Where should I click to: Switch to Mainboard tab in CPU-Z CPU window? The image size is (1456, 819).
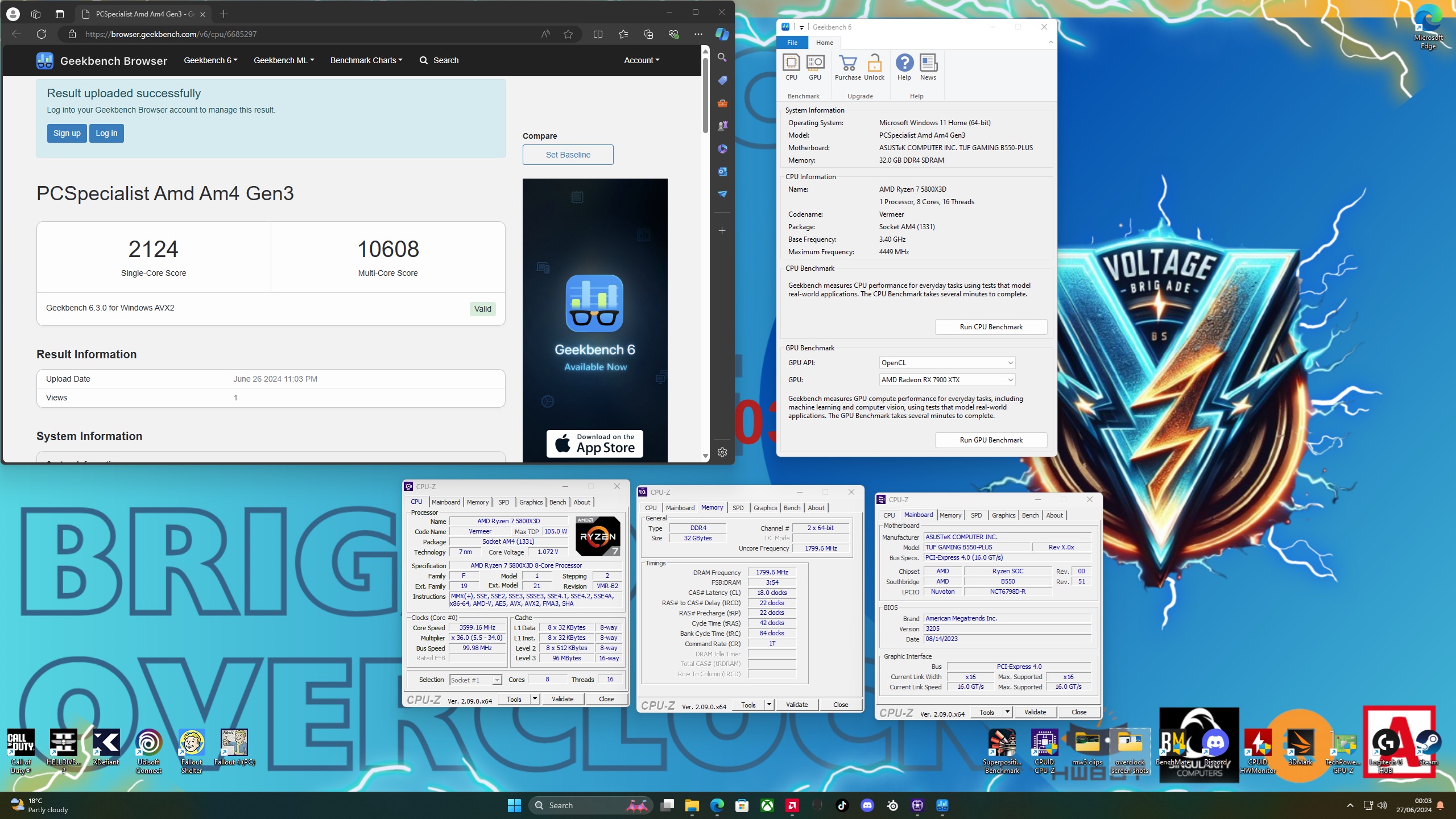pos(446,502)
